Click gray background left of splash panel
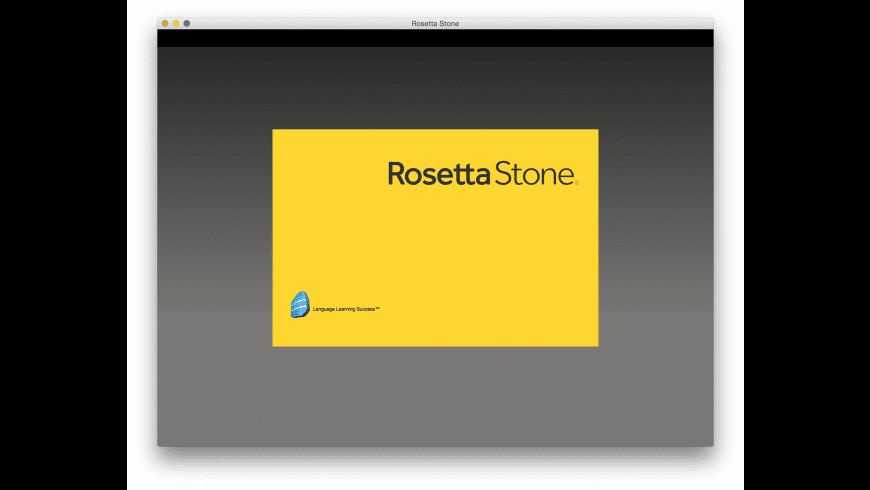 [x=215, y=240]
